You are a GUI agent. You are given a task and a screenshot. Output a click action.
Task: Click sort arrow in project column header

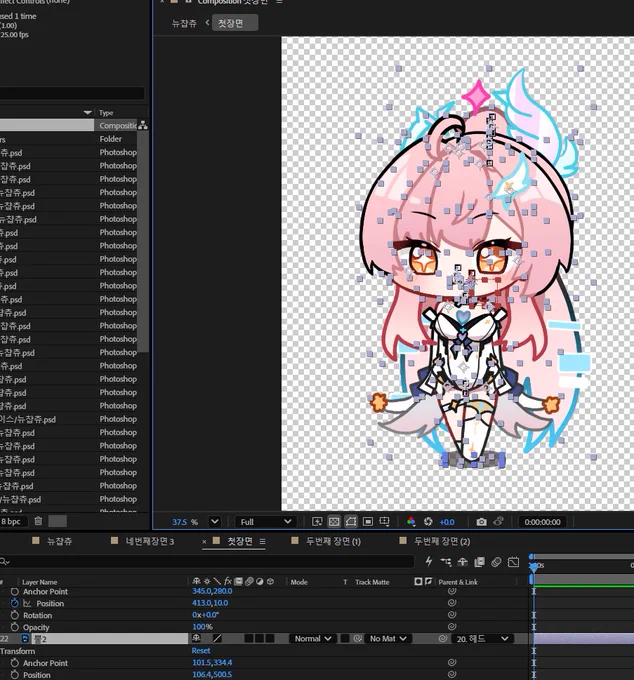coord(88,112)
